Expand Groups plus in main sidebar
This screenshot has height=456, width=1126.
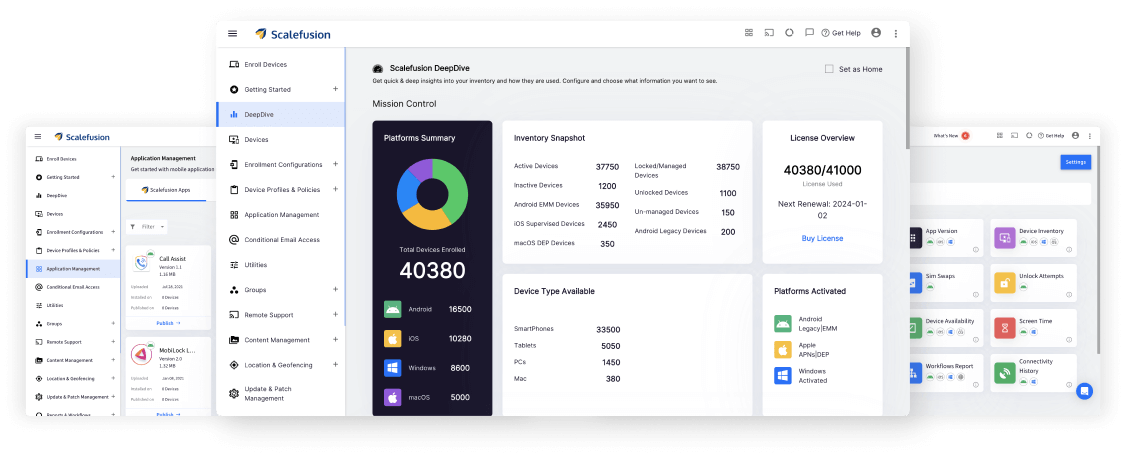click(335, 289)
